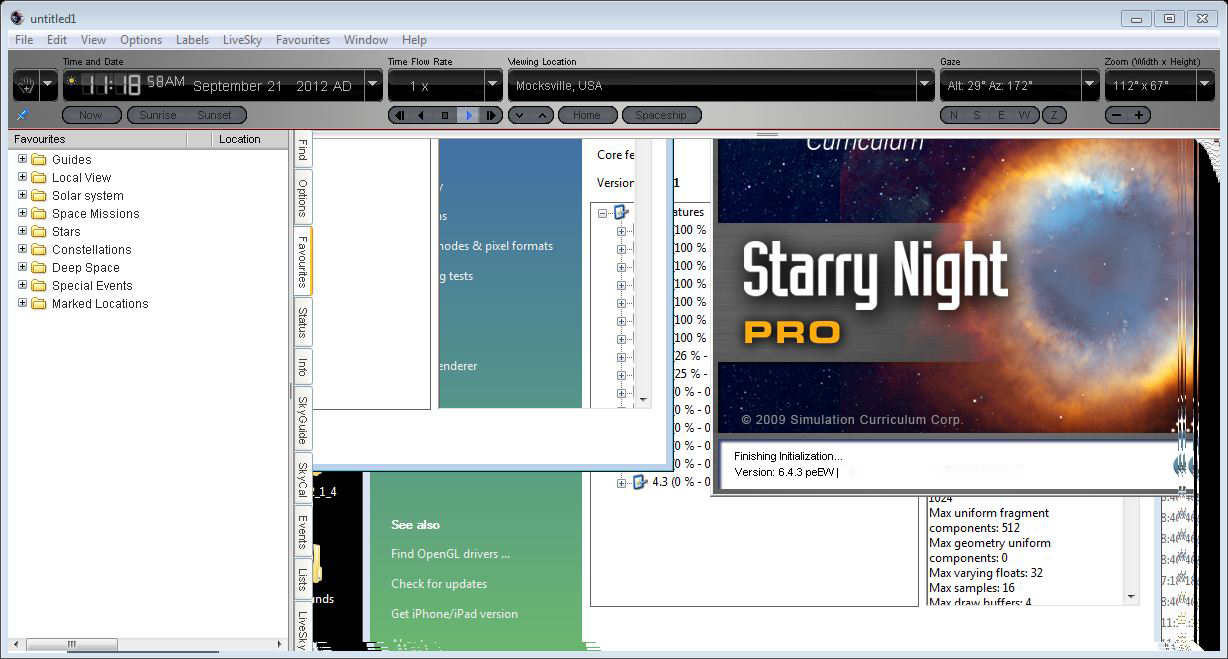
Task: Zoom in with the plus button
Action: pos(1138,115)
